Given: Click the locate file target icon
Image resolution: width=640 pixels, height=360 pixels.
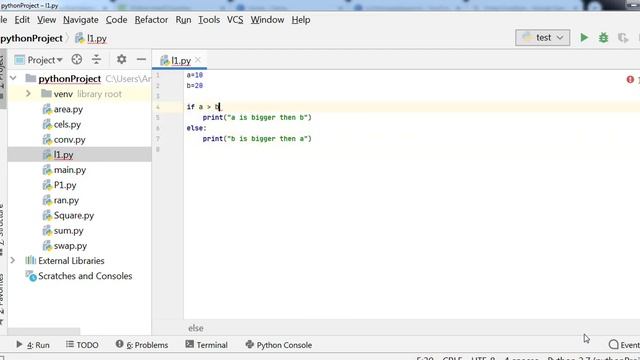Looking at the screenshot, I should (77, 60).
